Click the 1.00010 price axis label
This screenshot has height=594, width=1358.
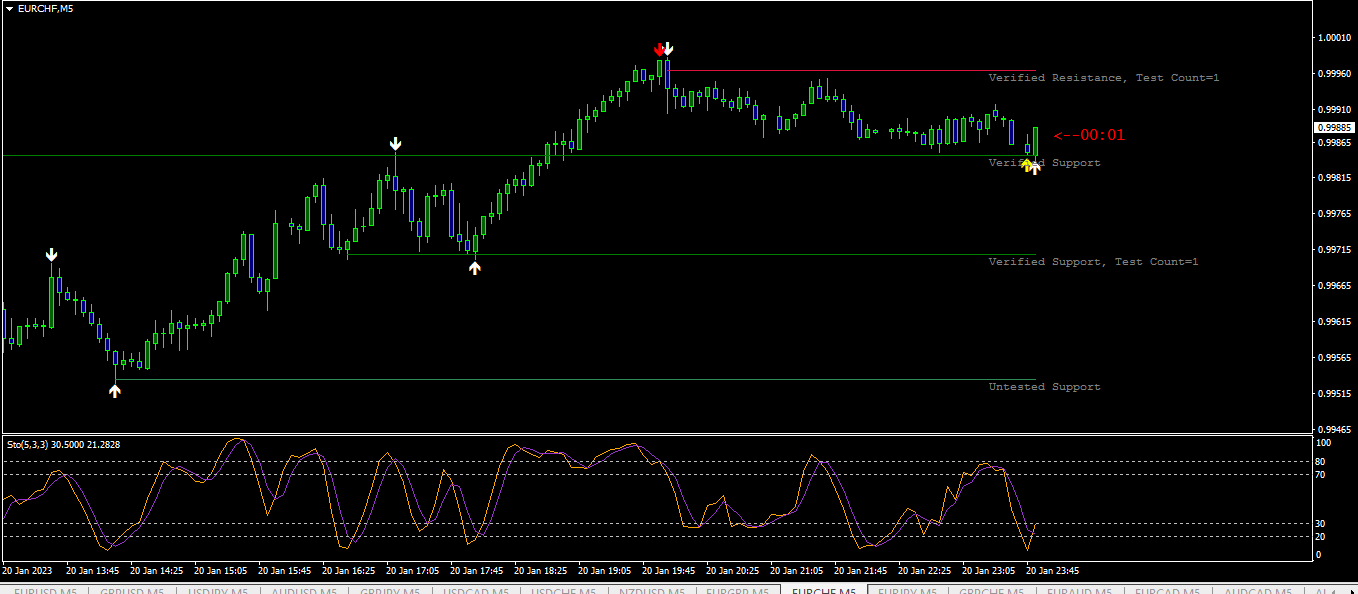1335,38
